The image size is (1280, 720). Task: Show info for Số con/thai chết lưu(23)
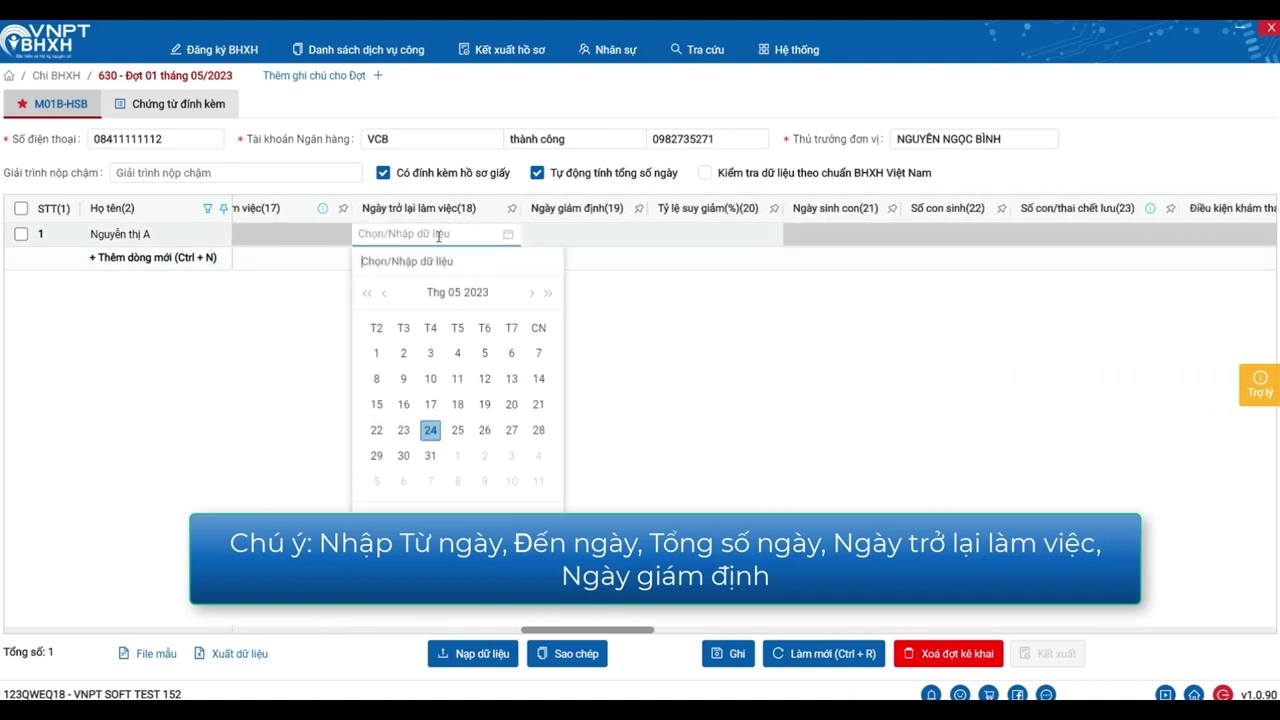(1150, 208)
